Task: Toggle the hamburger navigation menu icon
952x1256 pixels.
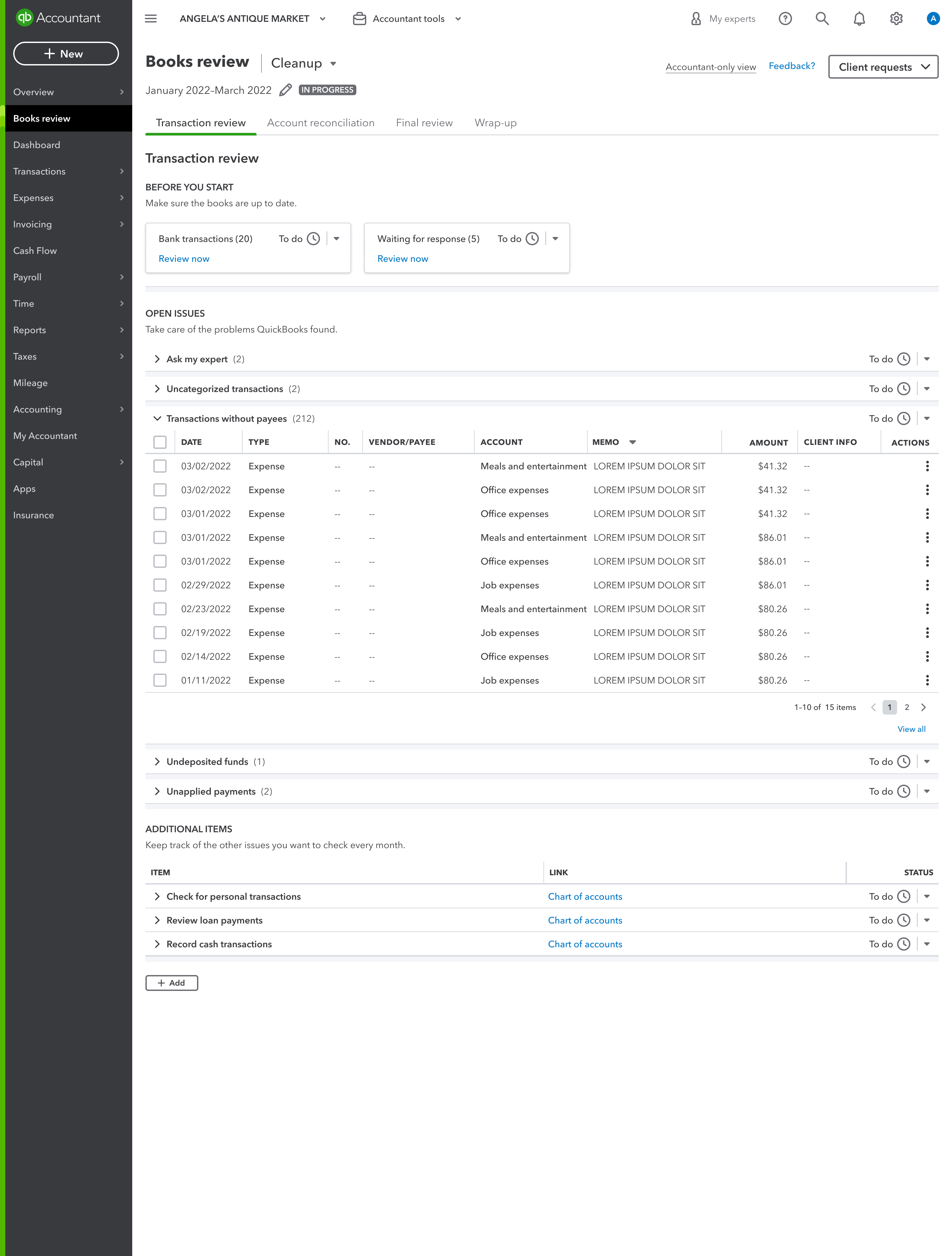Action: point(150,19)
